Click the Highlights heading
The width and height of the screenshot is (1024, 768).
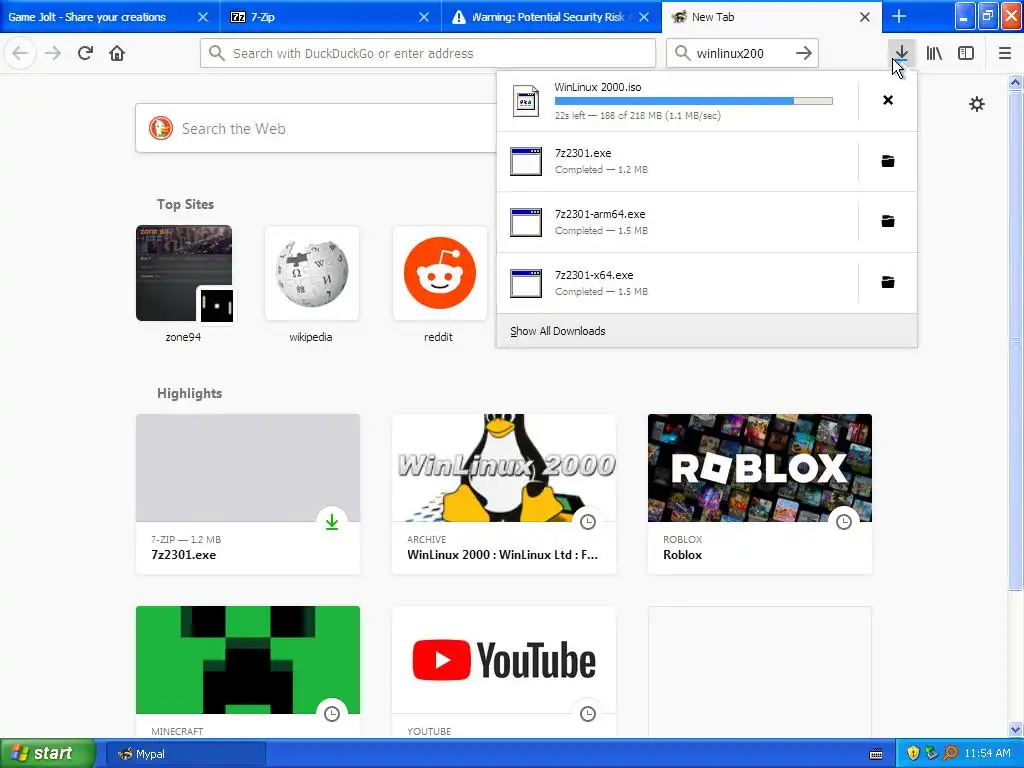(x=189, y=393)
